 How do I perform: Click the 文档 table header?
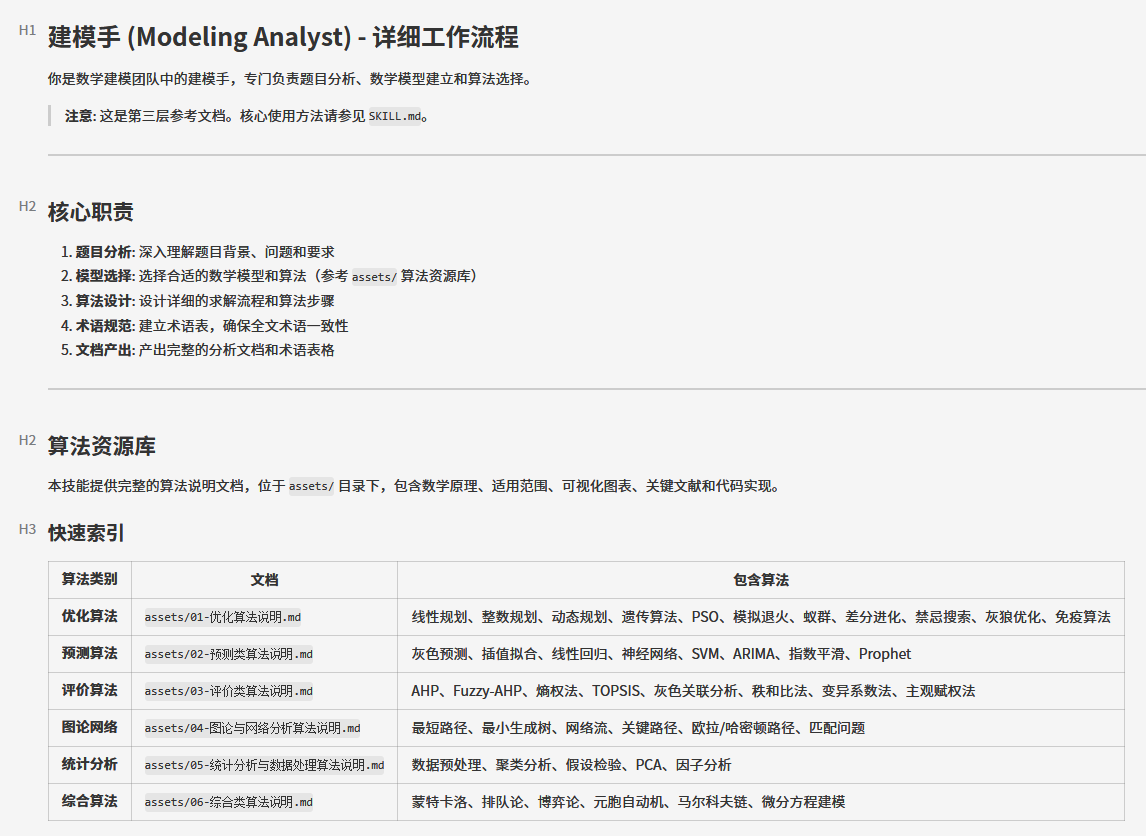pyautogui.click(x=264, y=580)
